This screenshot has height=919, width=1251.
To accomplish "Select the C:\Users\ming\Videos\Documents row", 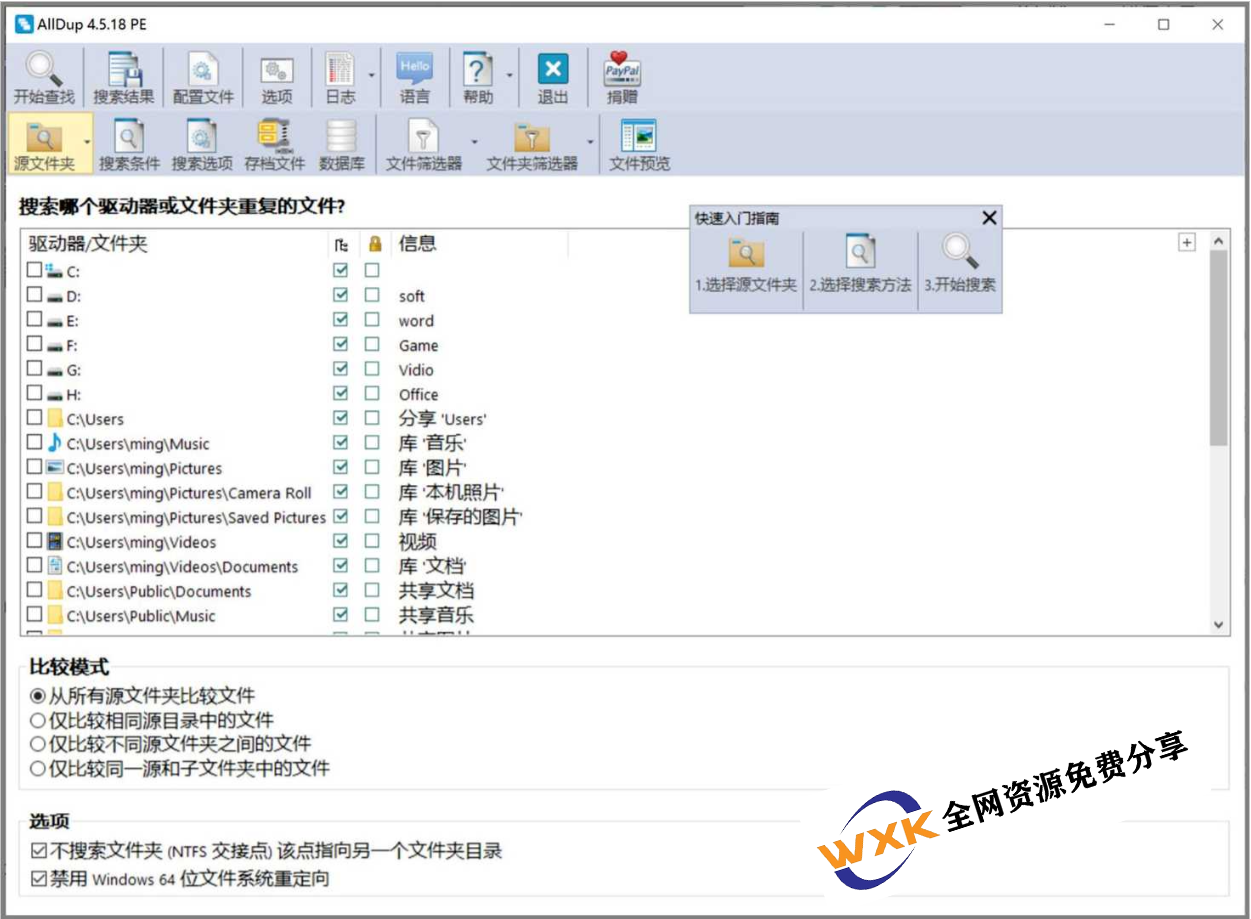I will click(613, 566).
